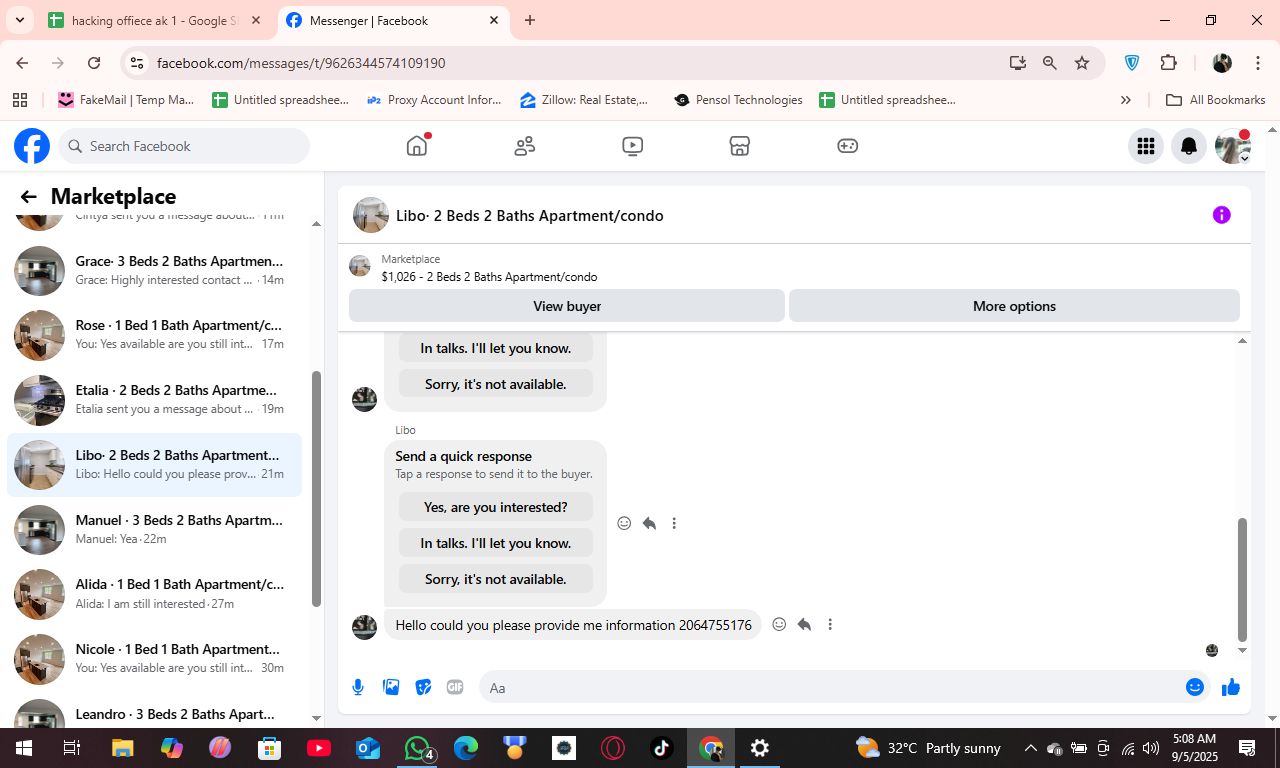Click the View buyer button
The image size is (1280, 768).
coord(567,306)
